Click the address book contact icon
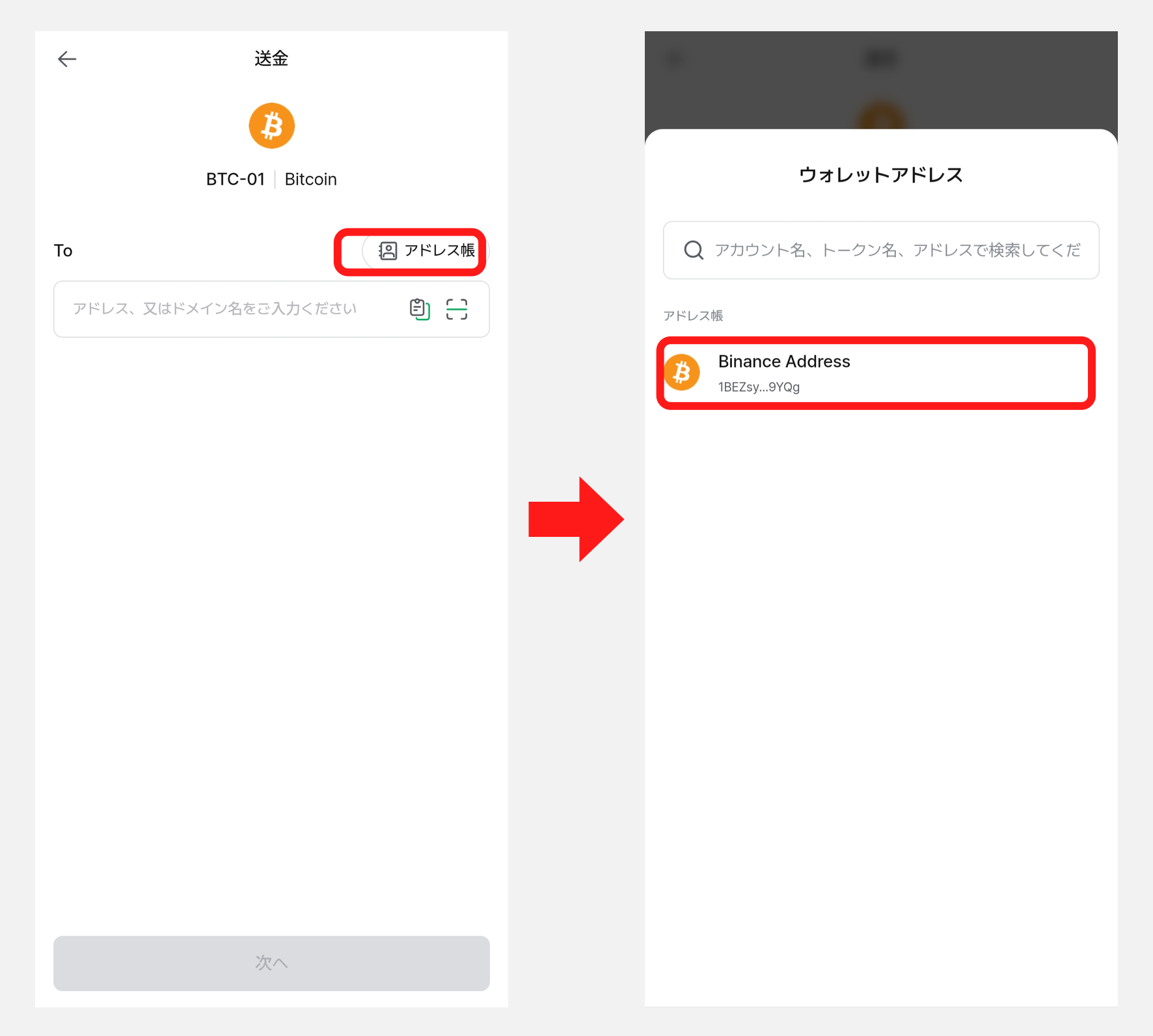Screen dimensions: 1153x1036 tap(388, 251)
